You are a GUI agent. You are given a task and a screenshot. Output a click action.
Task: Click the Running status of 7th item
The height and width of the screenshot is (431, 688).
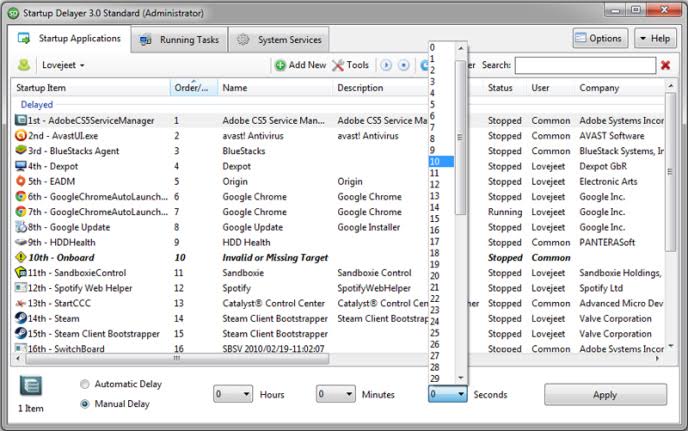[505, 212]
